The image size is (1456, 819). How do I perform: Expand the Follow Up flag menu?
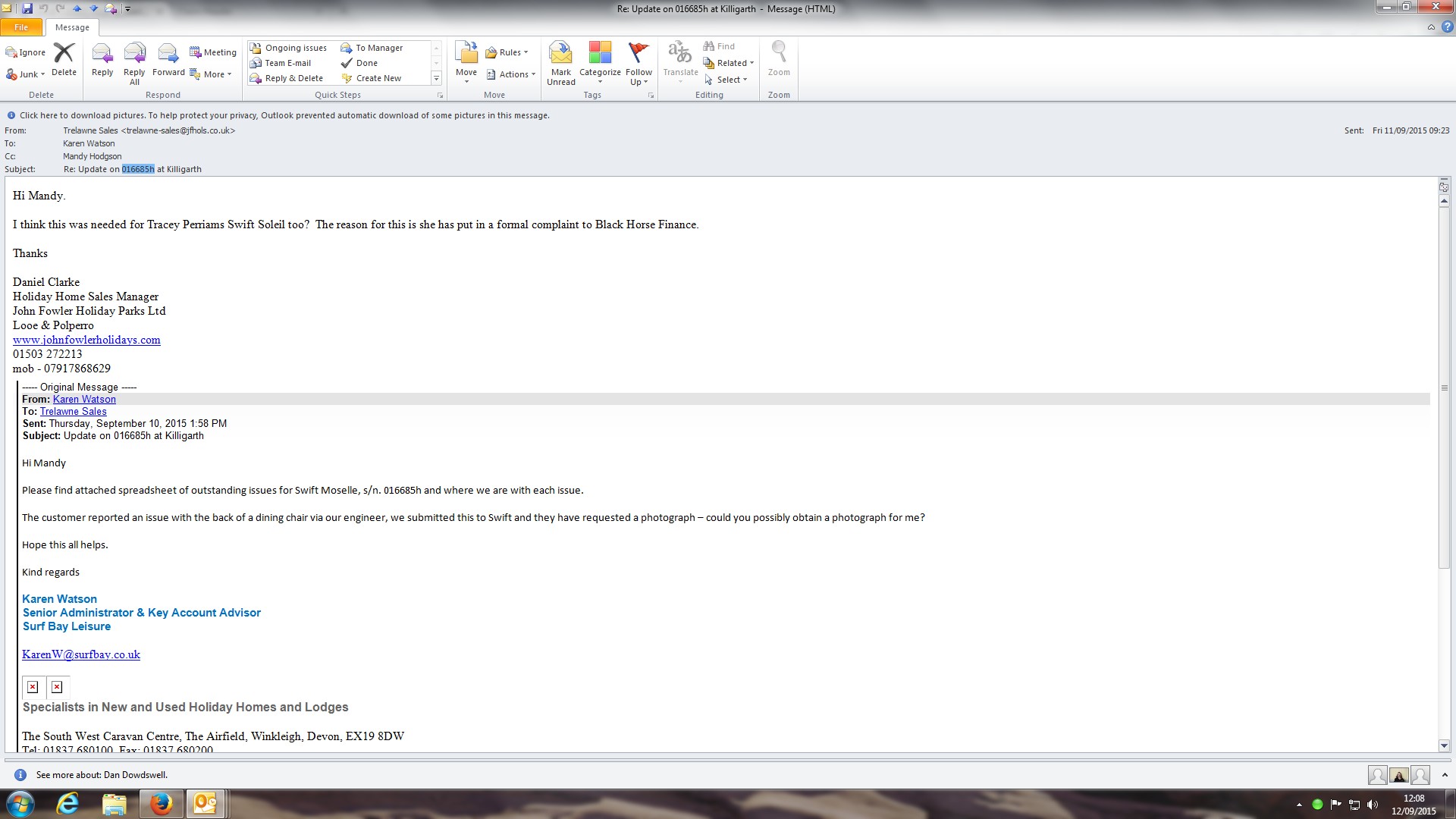pos(639,63)
